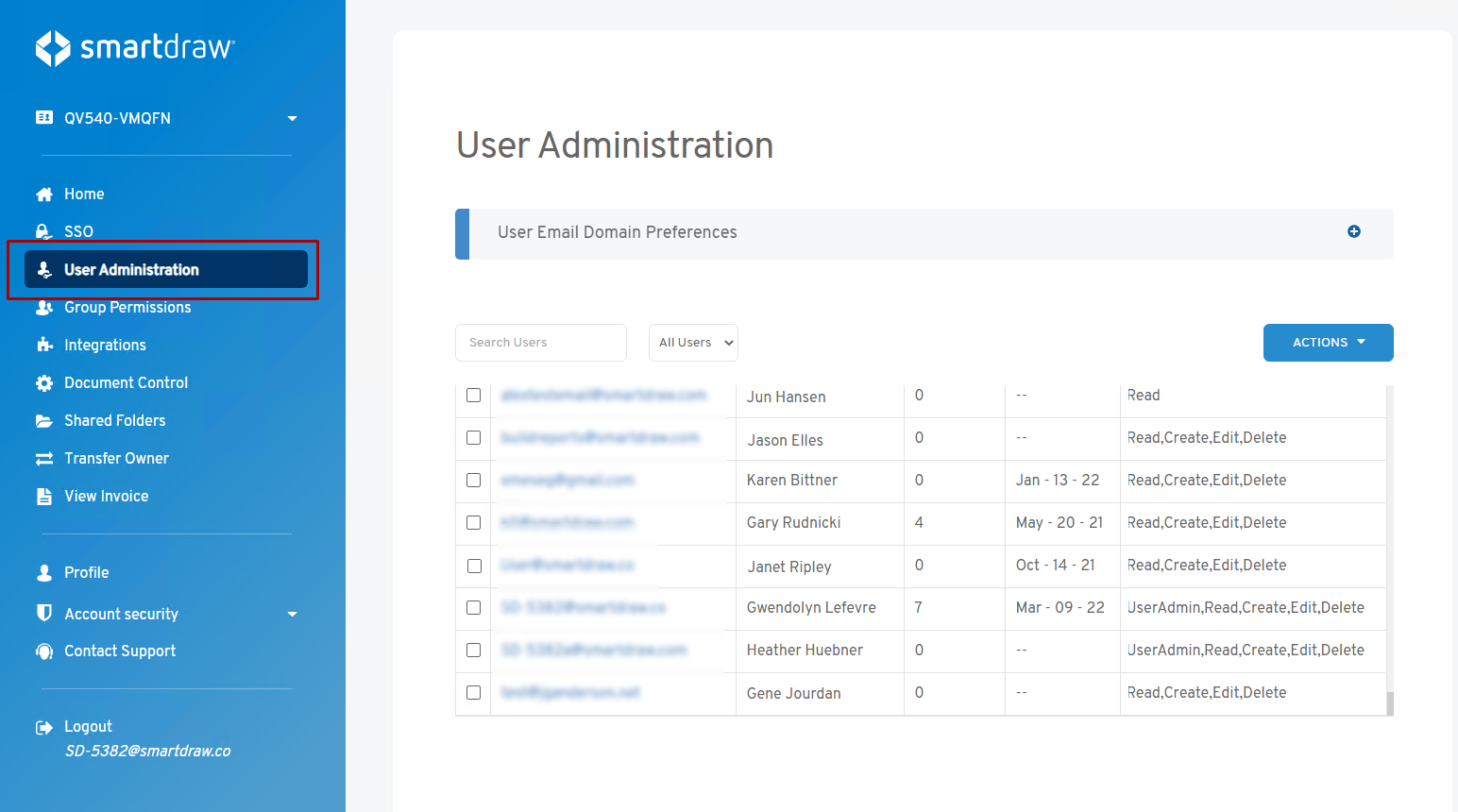
Task: Click the ACTIONS button
Action: pyautogui.click(x=1328, y=343)
